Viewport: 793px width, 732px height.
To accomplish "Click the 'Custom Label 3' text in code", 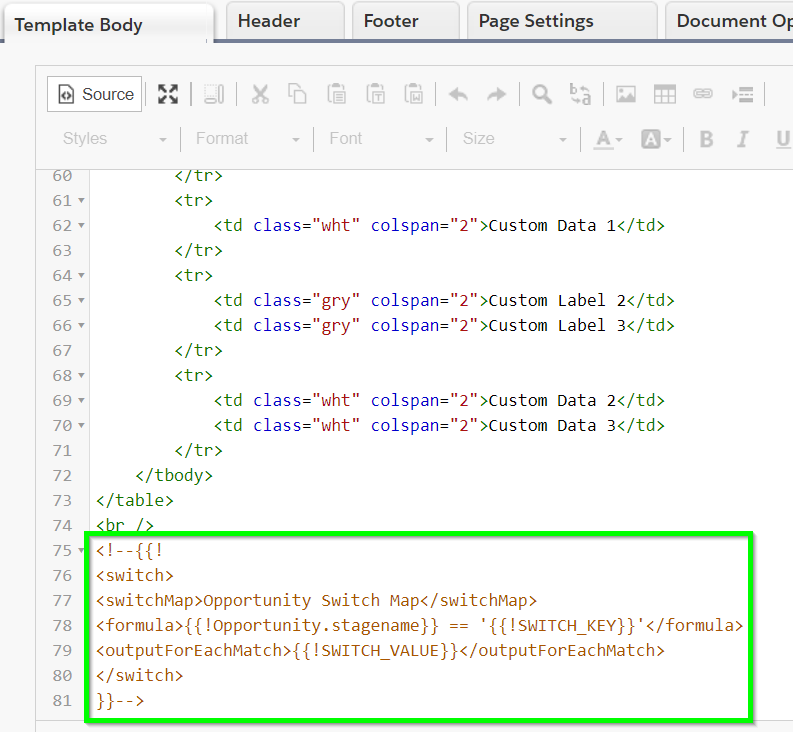I will pos(557,325).
